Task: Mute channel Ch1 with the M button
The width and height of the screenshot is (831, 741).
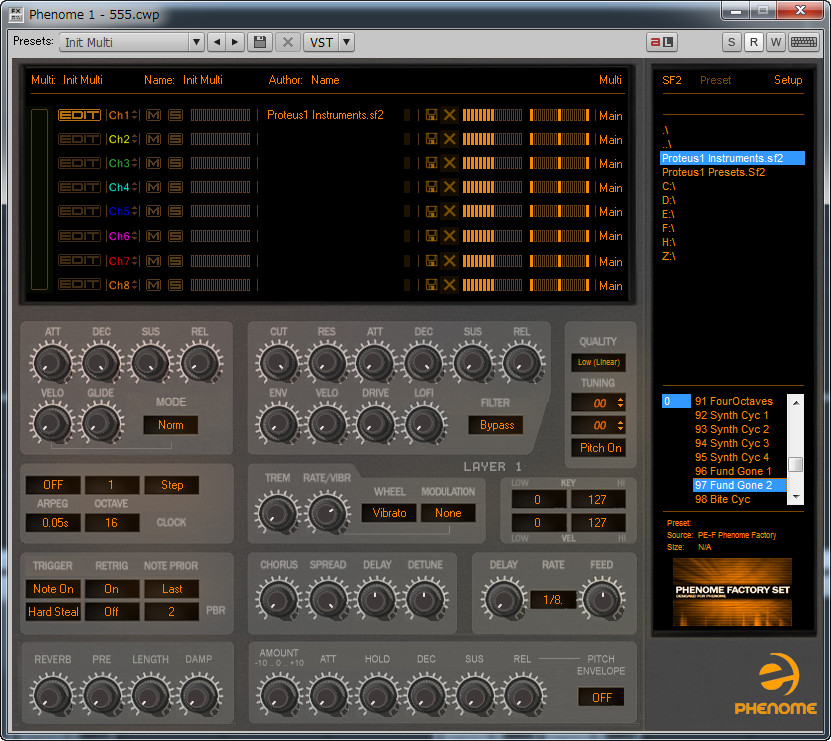Action: tap(153, 115)
